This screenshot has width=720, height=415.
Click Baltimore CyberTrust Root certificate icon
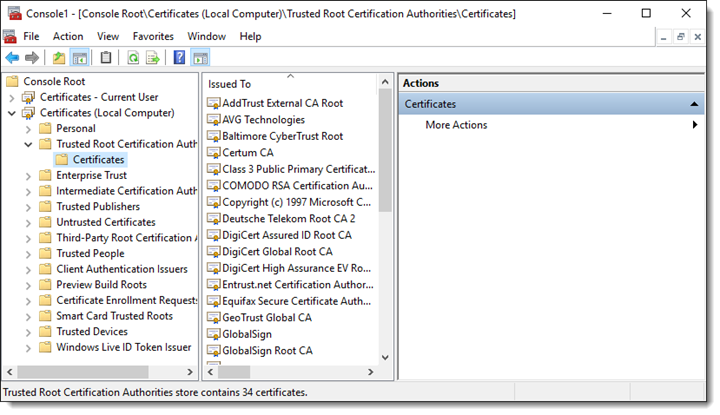click(x=214, y=136)
